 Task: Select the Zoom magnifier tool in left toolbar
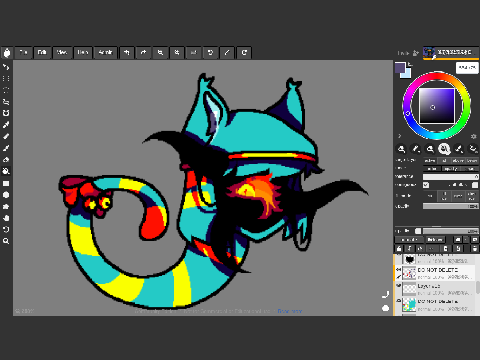tap(6, 241)
